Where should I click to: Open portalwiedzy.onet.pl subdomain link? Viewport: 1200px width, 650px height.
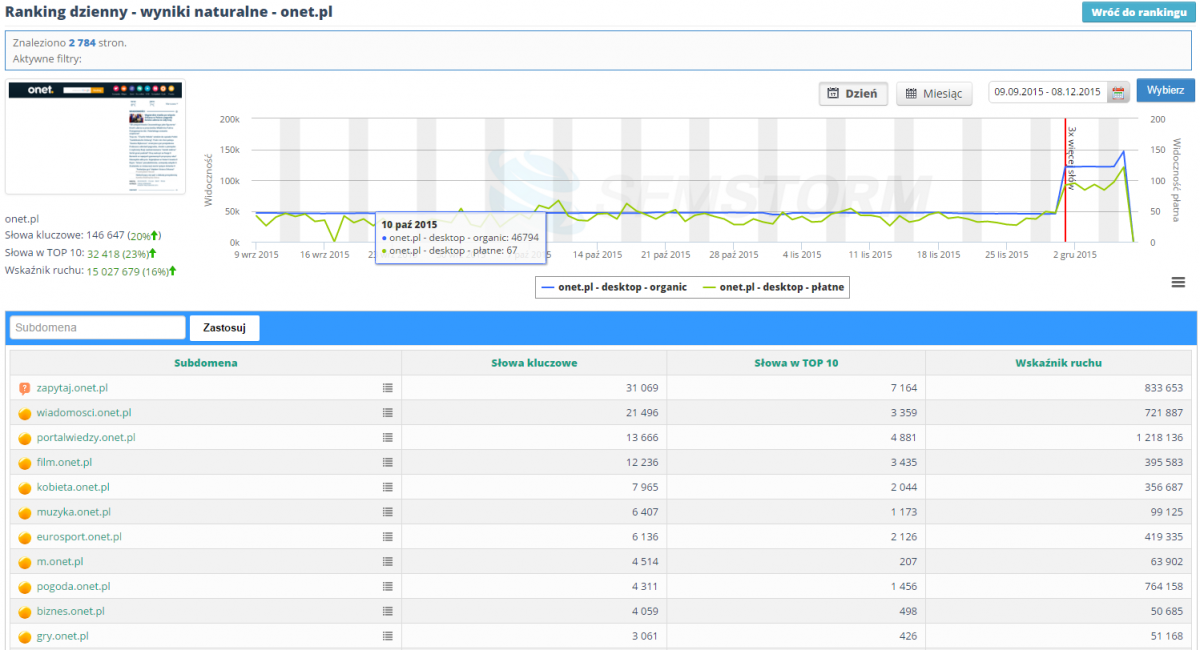click(x=86, y=438)
